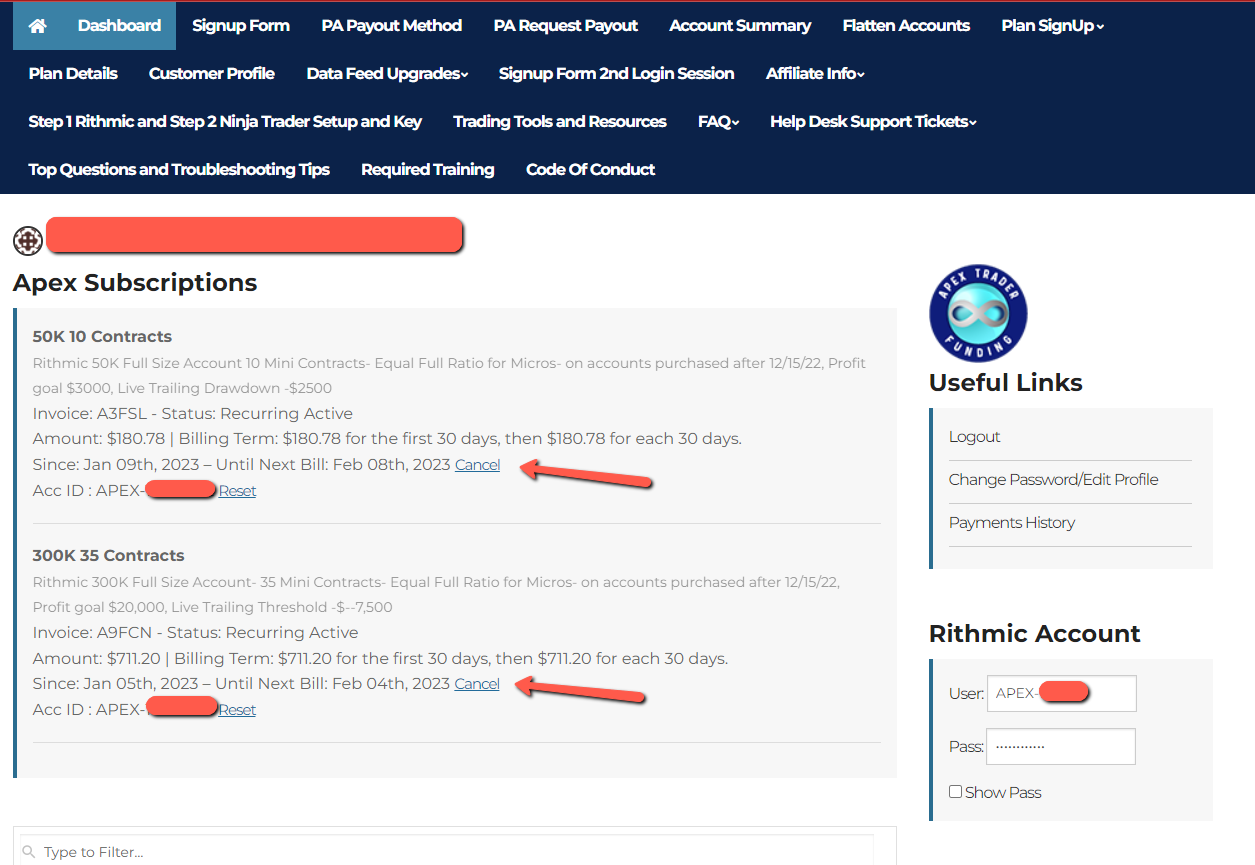Go to Customer Profile
The width and height of the screenshot is (1255, 865).
coord(212,74)
